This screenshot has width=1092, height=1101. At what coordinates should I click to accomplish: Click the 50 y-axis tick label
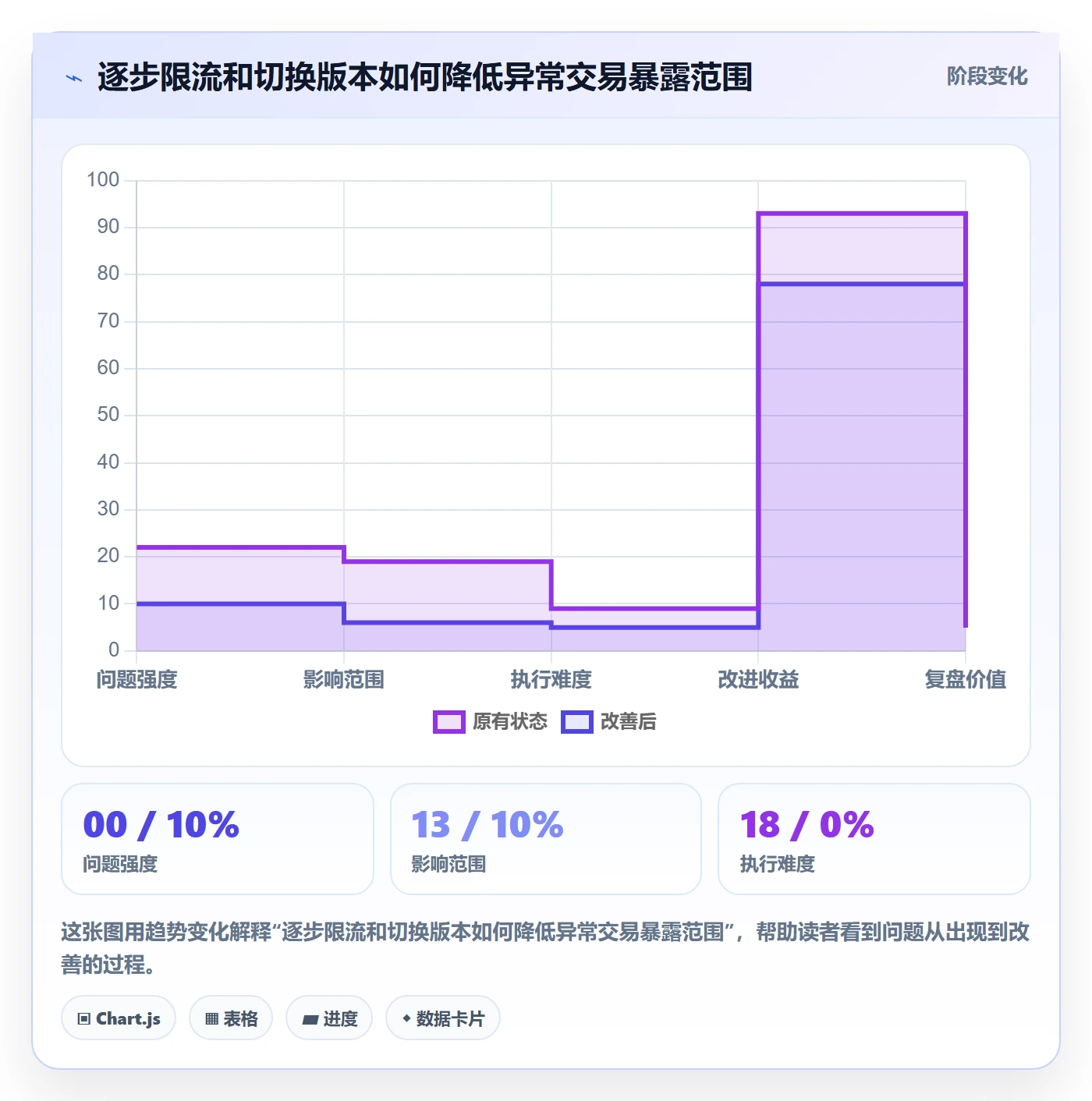[x=108, y=415]
